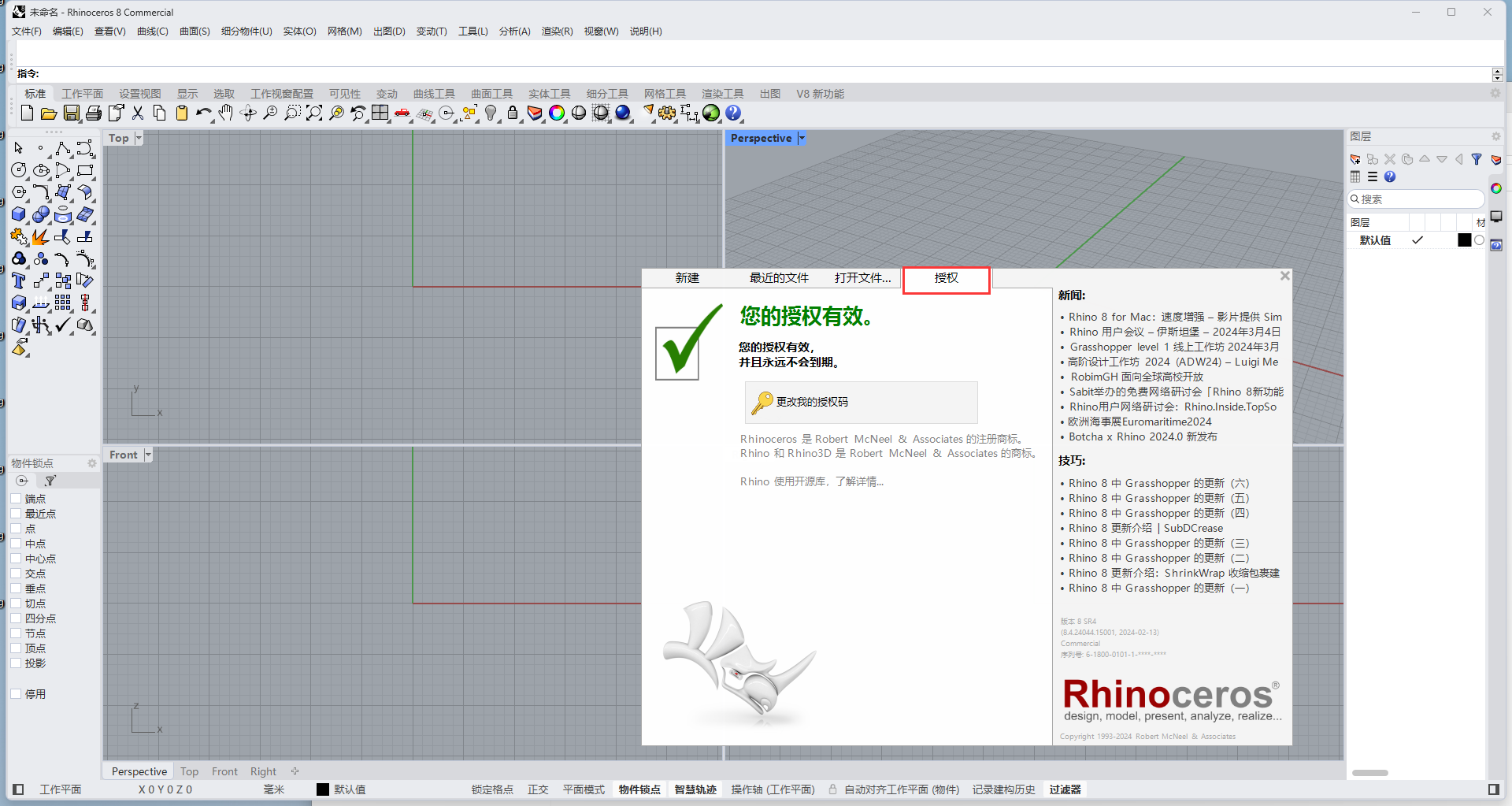Image resolution: width=1512 pixels, height=806 pixels.
Task: Open Options with the gear icon
Action: [667, 113]
